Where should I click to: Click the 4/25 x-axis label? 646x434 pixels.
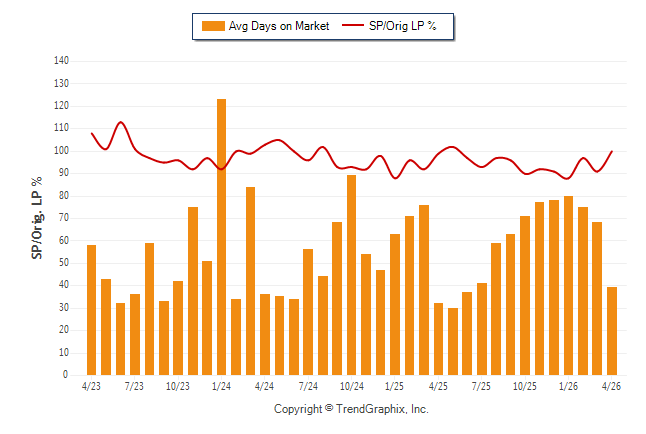pos(438,387)
